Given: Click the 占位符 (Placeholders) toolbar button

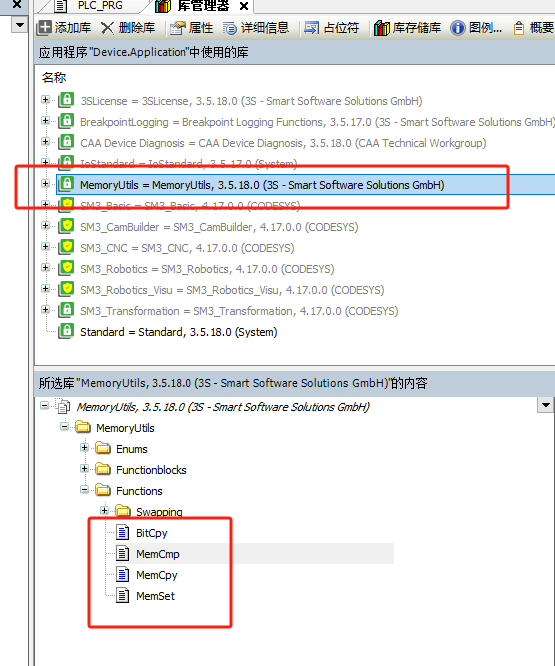Looking at the screenshot, I should coord(332,28).
